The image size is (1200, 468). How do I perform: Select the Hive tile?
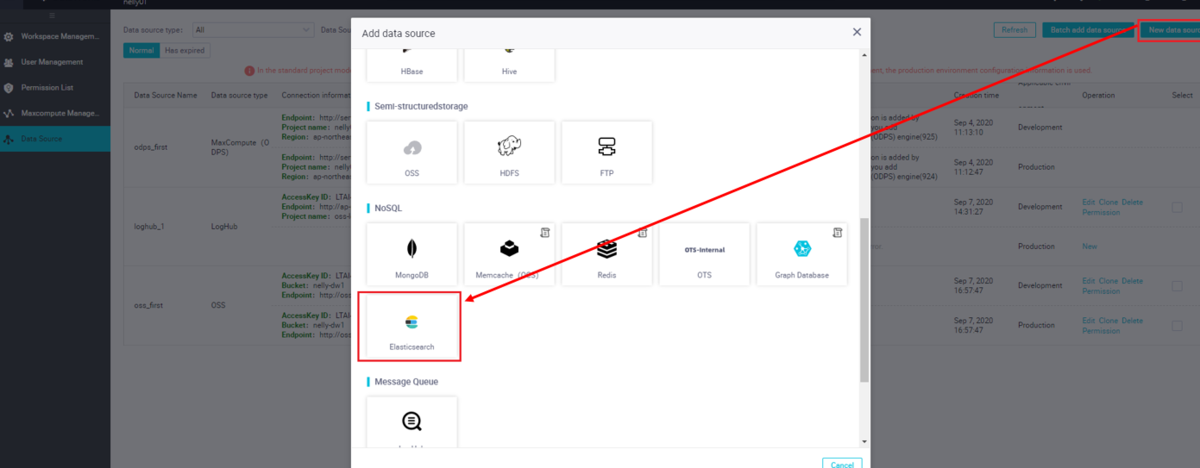tap(509, 64)
